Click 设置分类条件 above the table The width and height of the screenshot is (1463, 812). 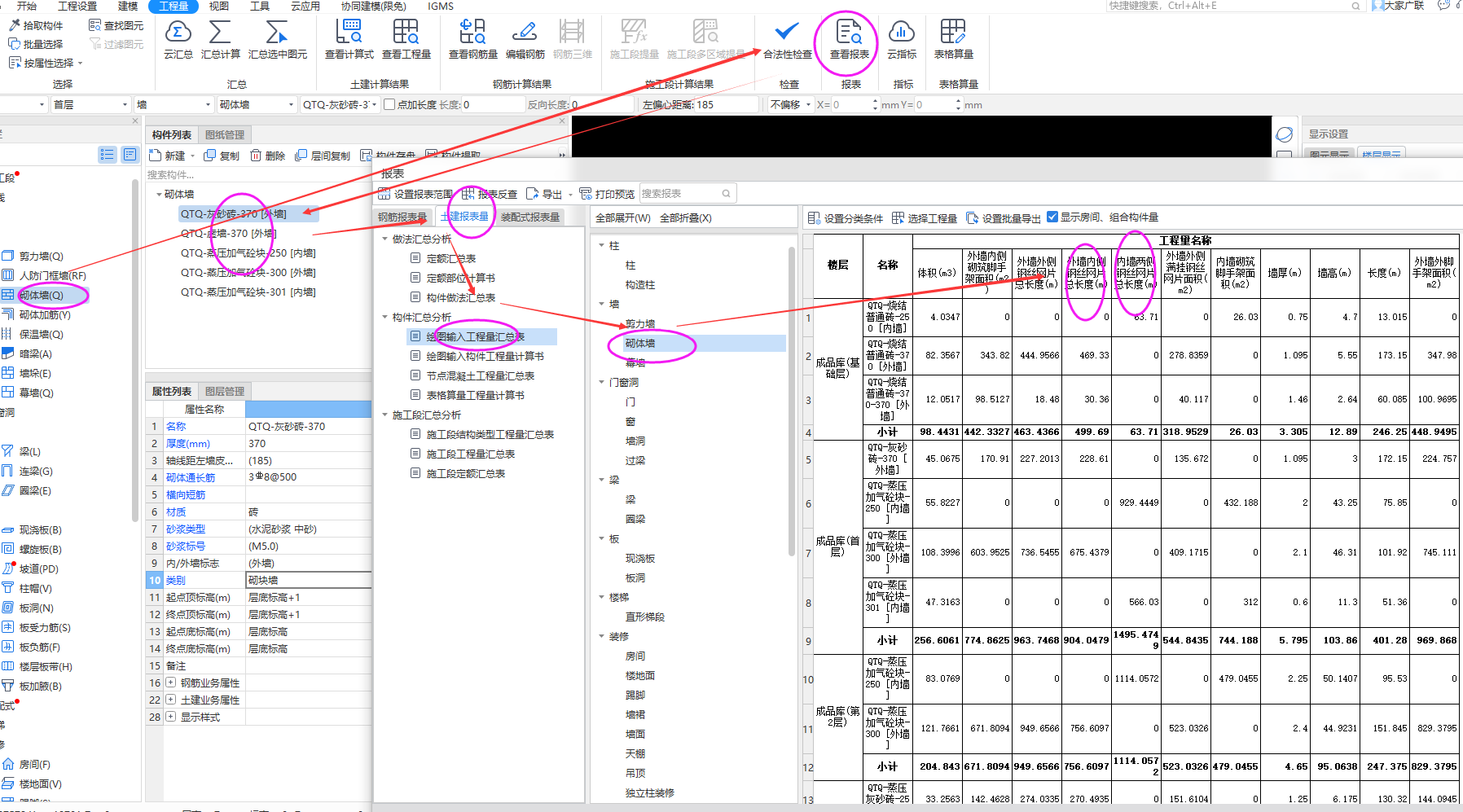(x=846, y=217)
